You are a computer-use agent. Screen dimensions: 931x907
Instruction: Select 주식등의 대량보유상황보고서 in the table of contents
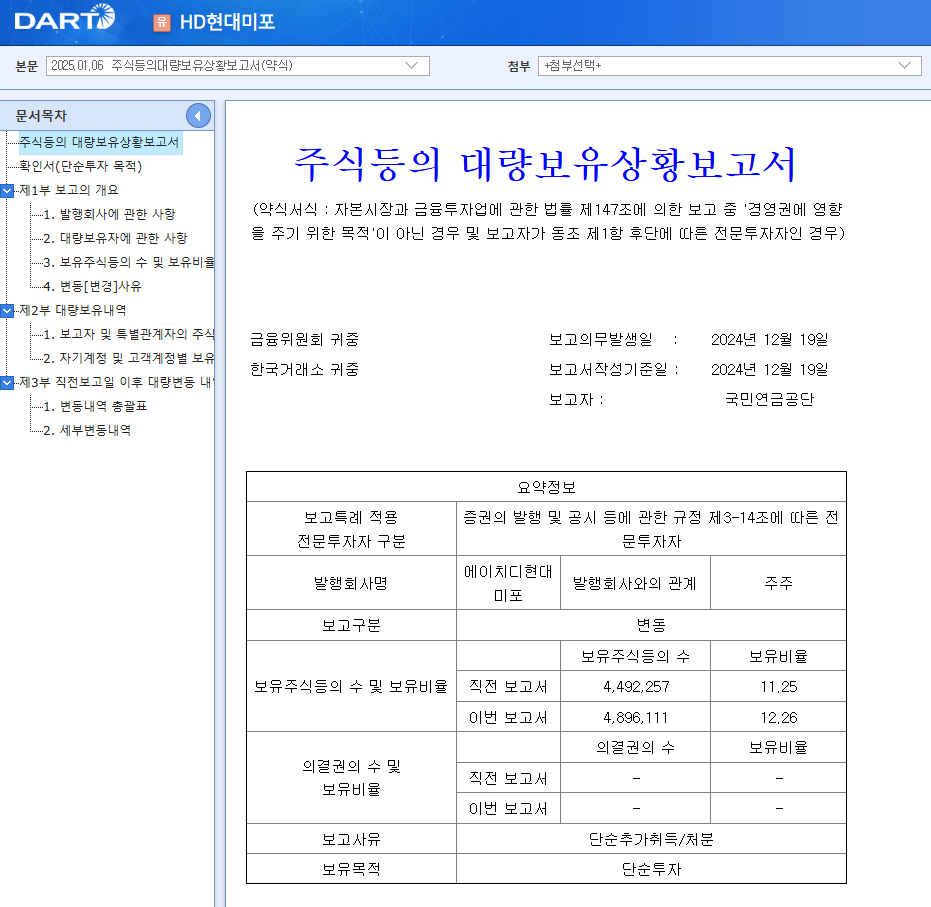click(99, 142)
